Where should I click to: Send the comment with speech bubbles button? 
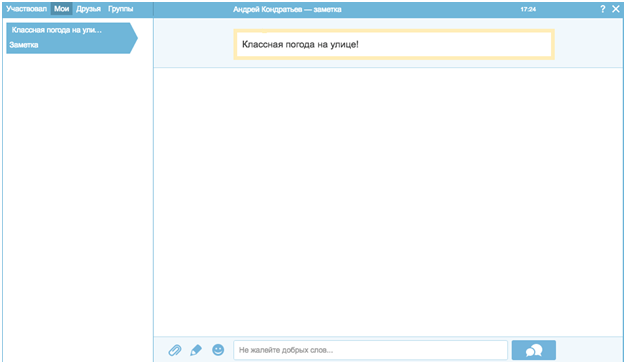click(x=534, y=350)
